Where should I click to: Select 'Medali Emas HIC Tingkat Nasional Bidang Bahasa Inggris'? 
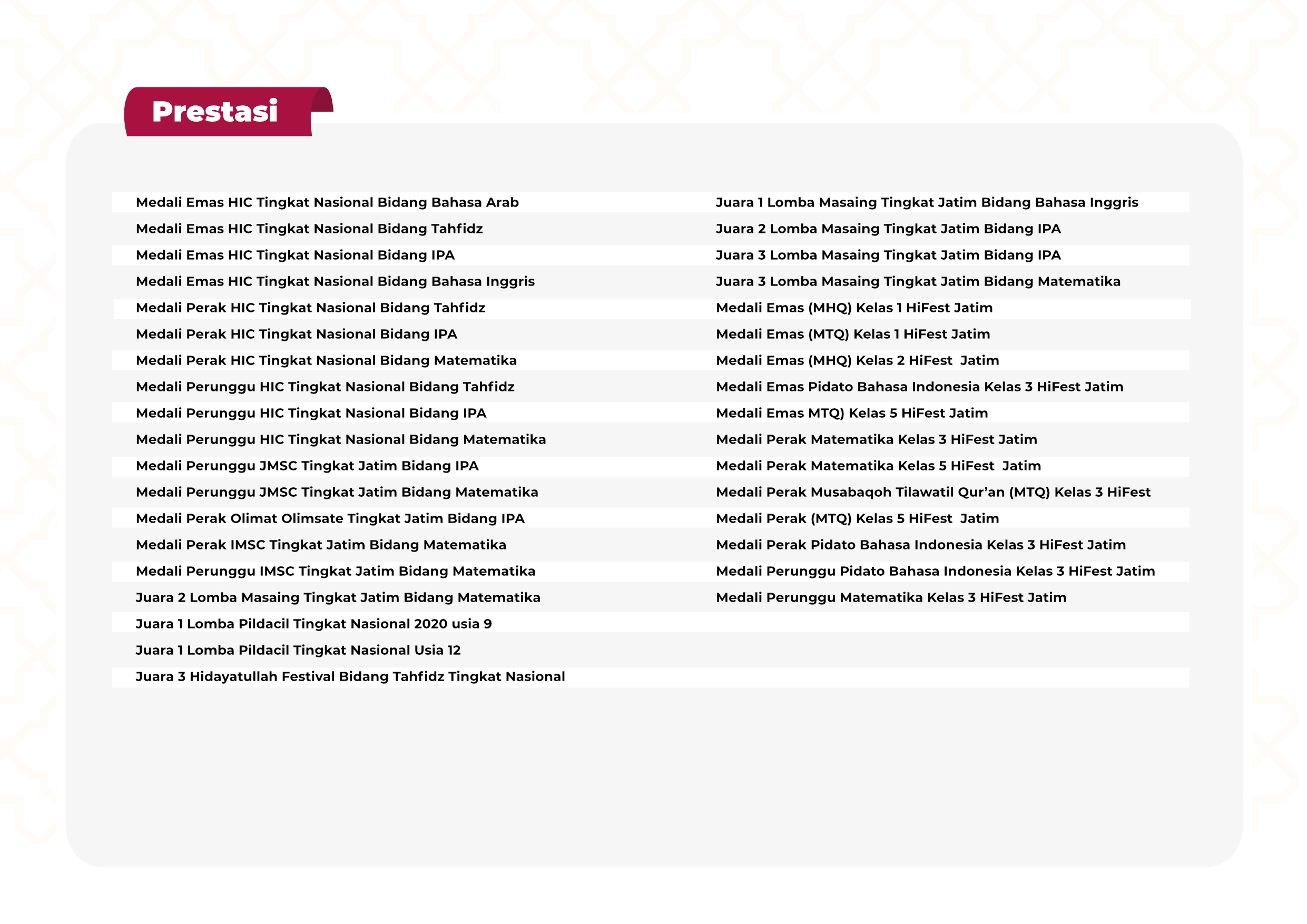point(335,281)
